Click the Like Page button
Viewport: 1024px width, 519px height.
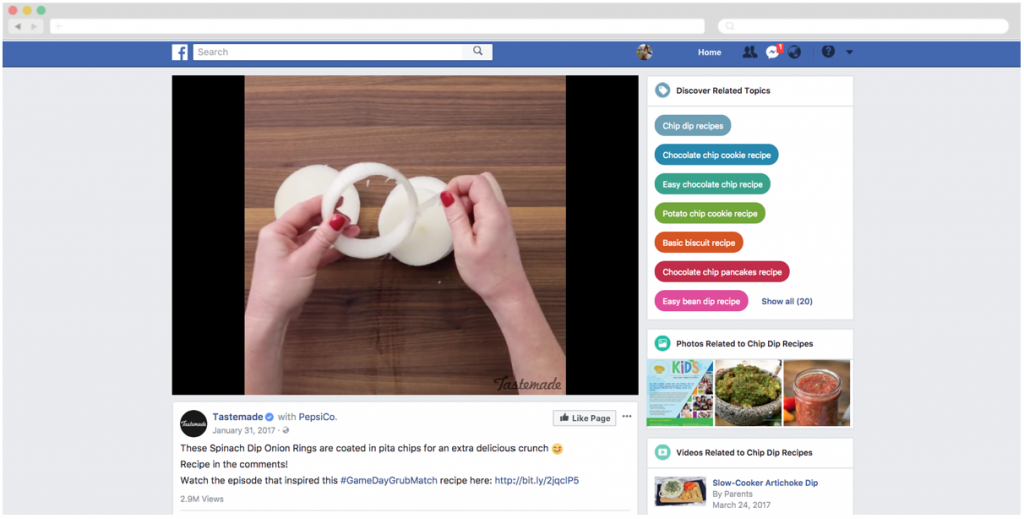(584, 418)
